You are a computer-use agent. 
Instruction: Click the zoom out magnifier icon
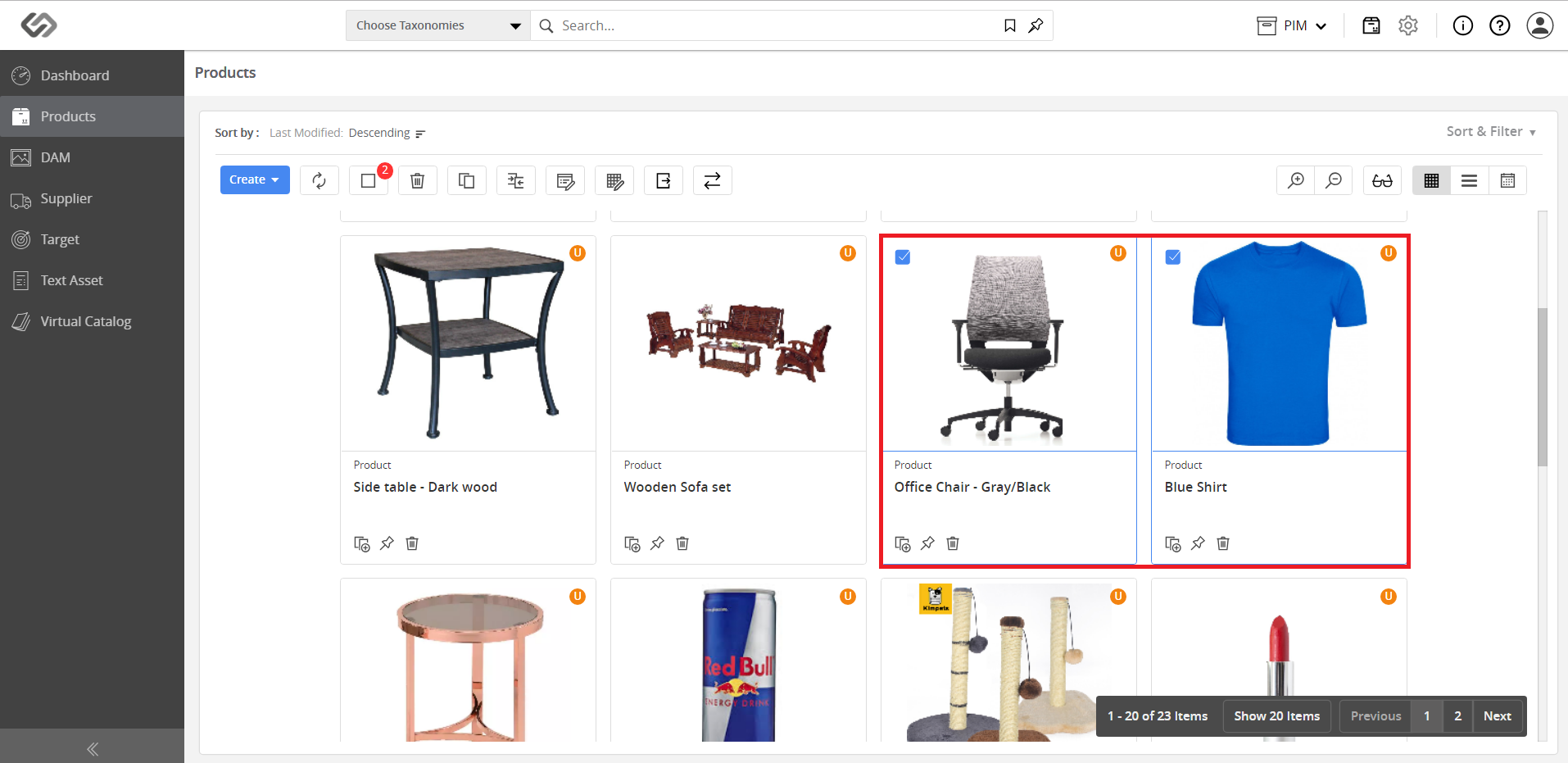1334,180
